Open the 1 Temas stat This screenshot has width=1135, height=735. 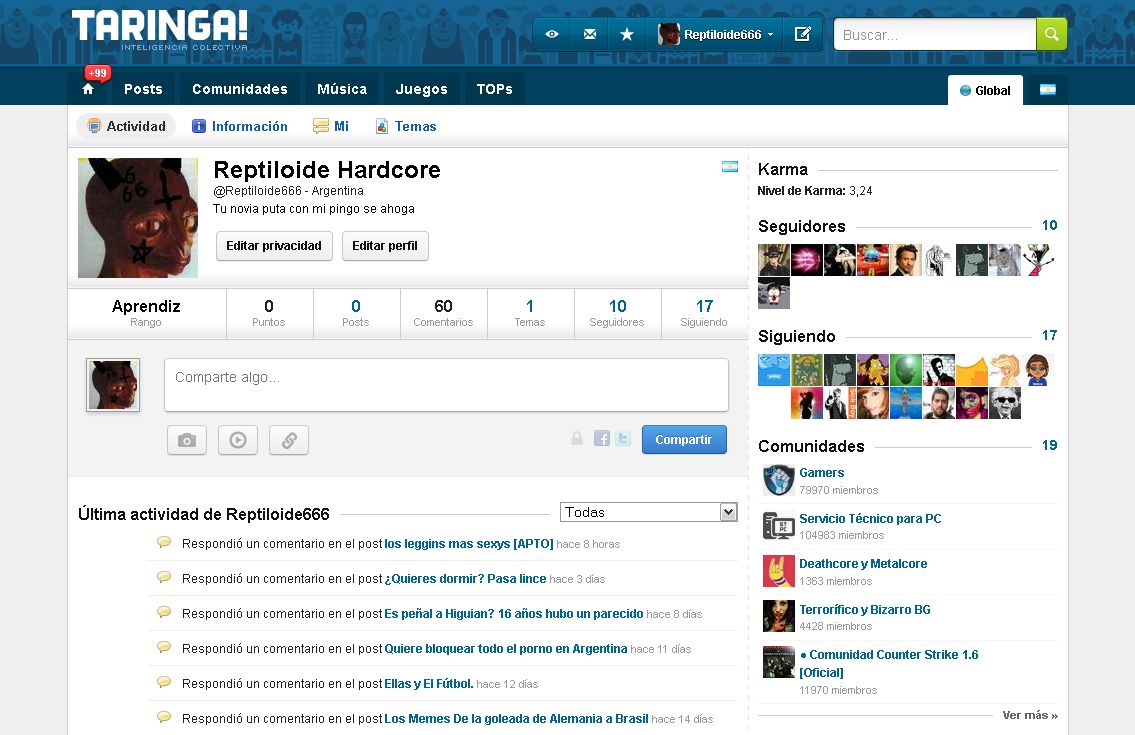(530, 313)
